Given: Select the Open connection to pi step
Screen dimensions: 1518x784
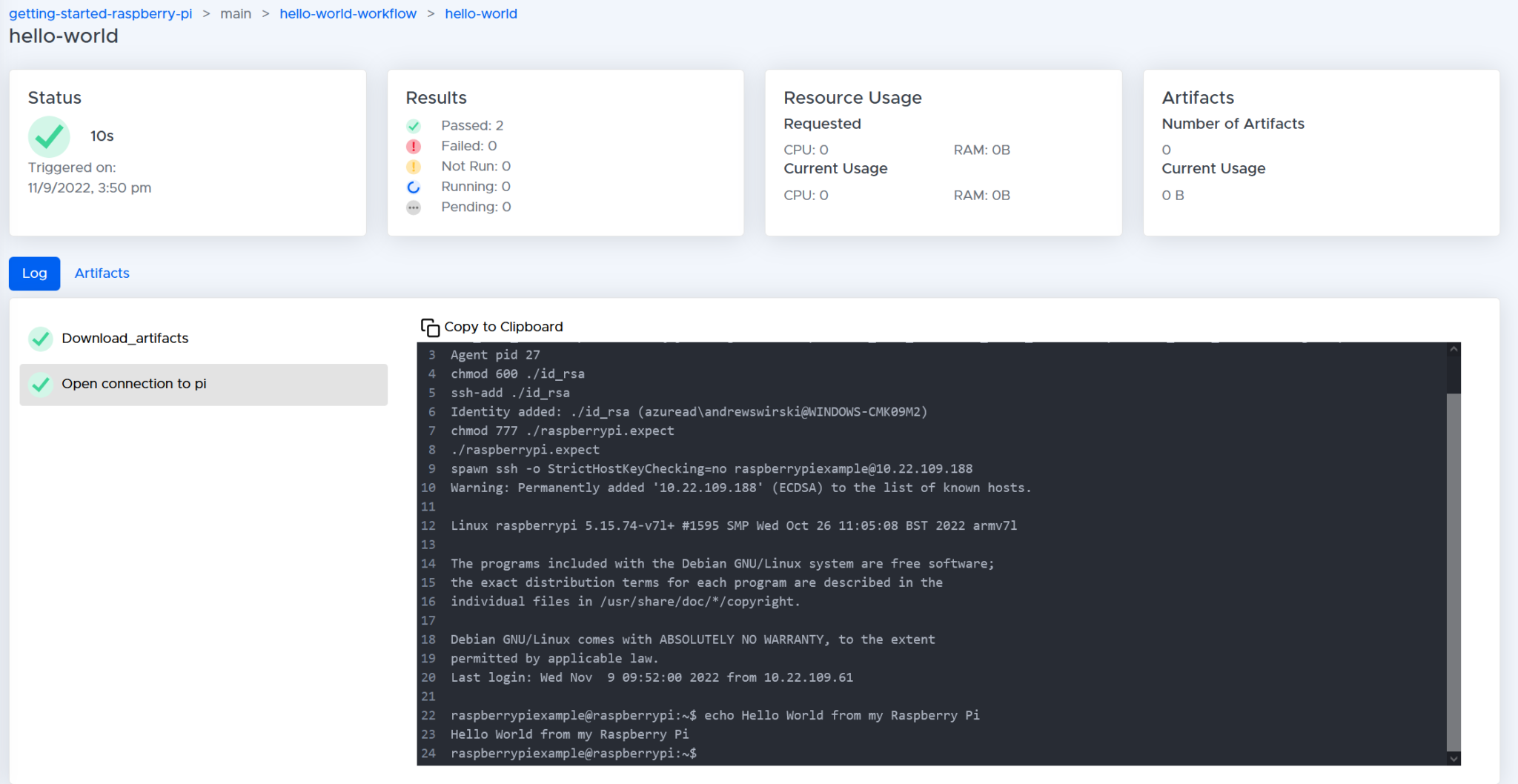Looking at the screenshot, I should [133, 384].
